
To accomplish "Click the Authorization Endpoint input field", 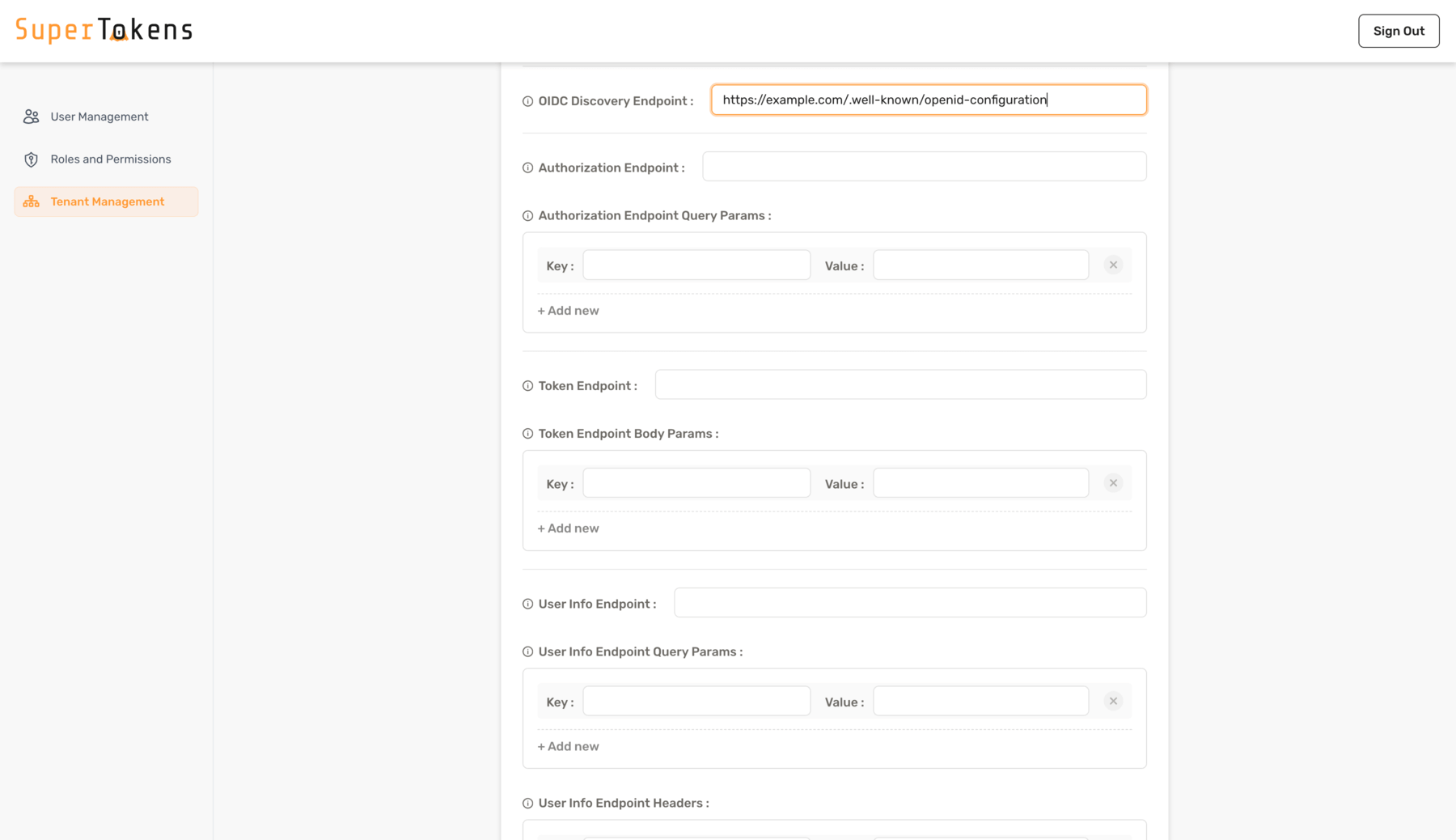I will pos(925,166).
